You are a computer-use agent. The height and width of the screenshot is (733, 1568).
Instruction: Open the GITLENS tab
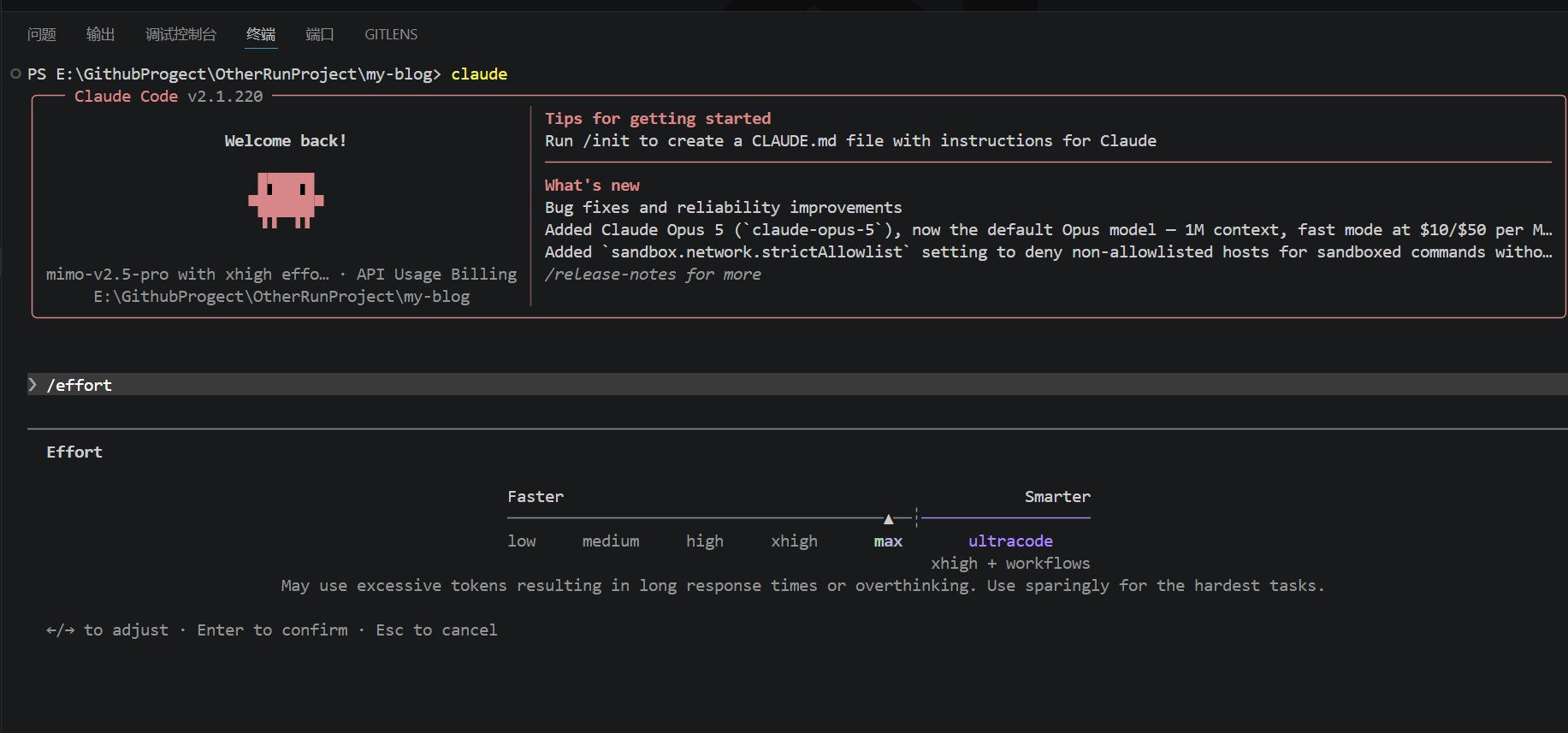391,34
